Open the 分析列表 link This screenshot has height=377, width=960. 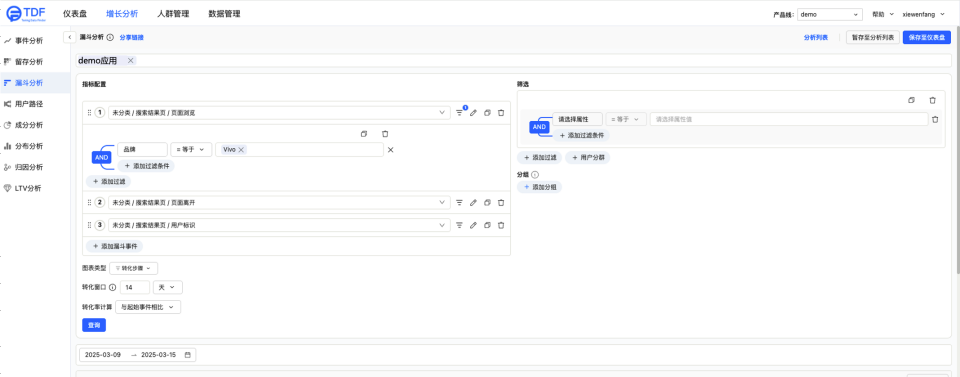pos(816,37)
